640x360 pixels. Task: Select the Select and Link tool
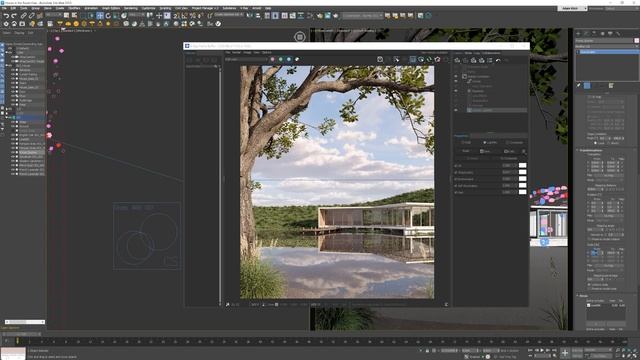coord(24,16)
